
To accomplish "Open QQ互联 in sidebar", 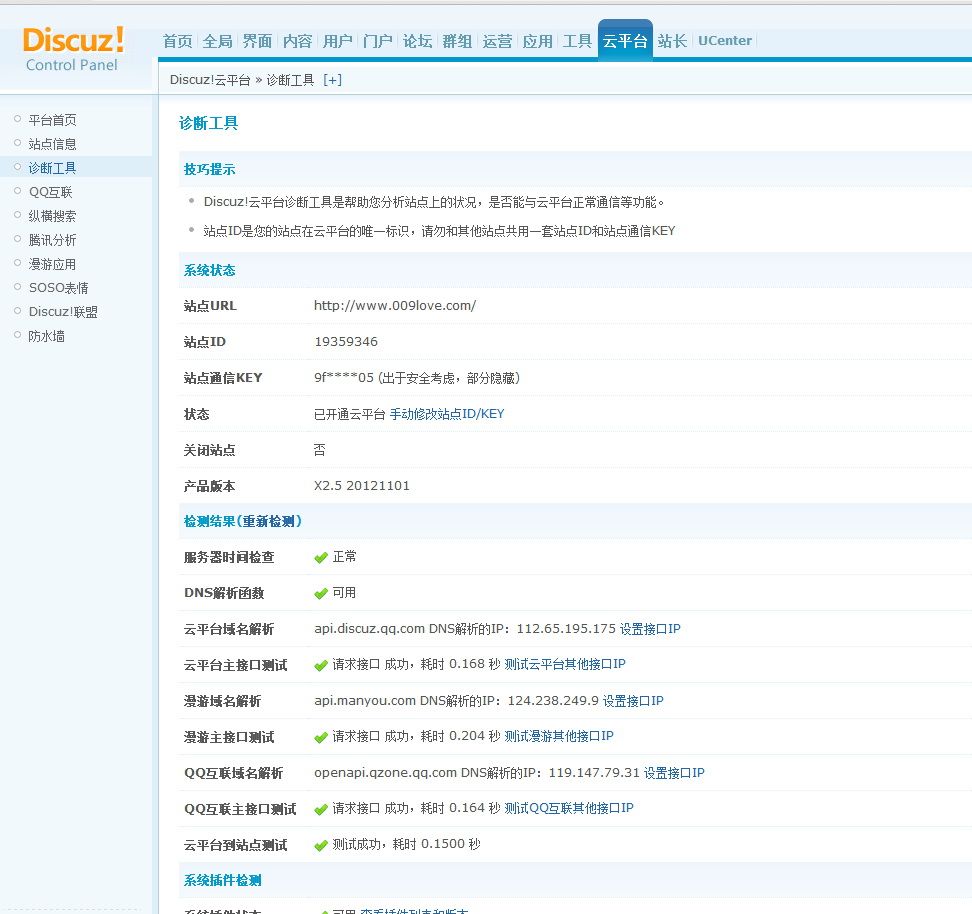I will point(51,192).
